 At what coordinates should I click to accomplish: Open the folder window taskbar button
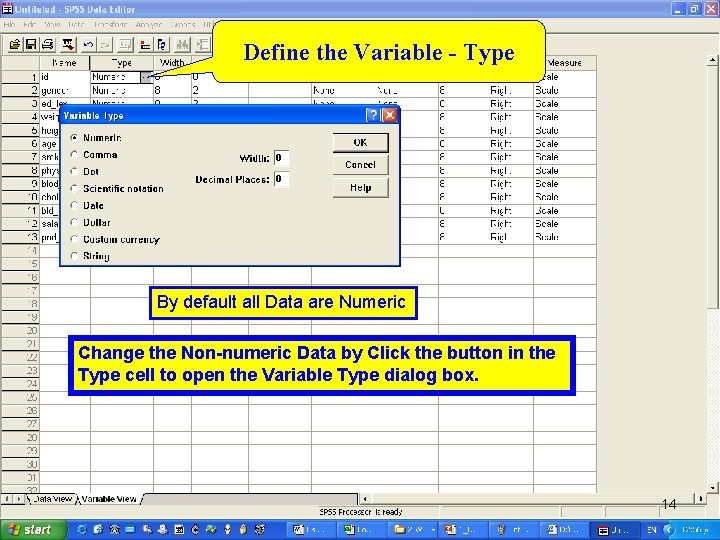[411, 530]
